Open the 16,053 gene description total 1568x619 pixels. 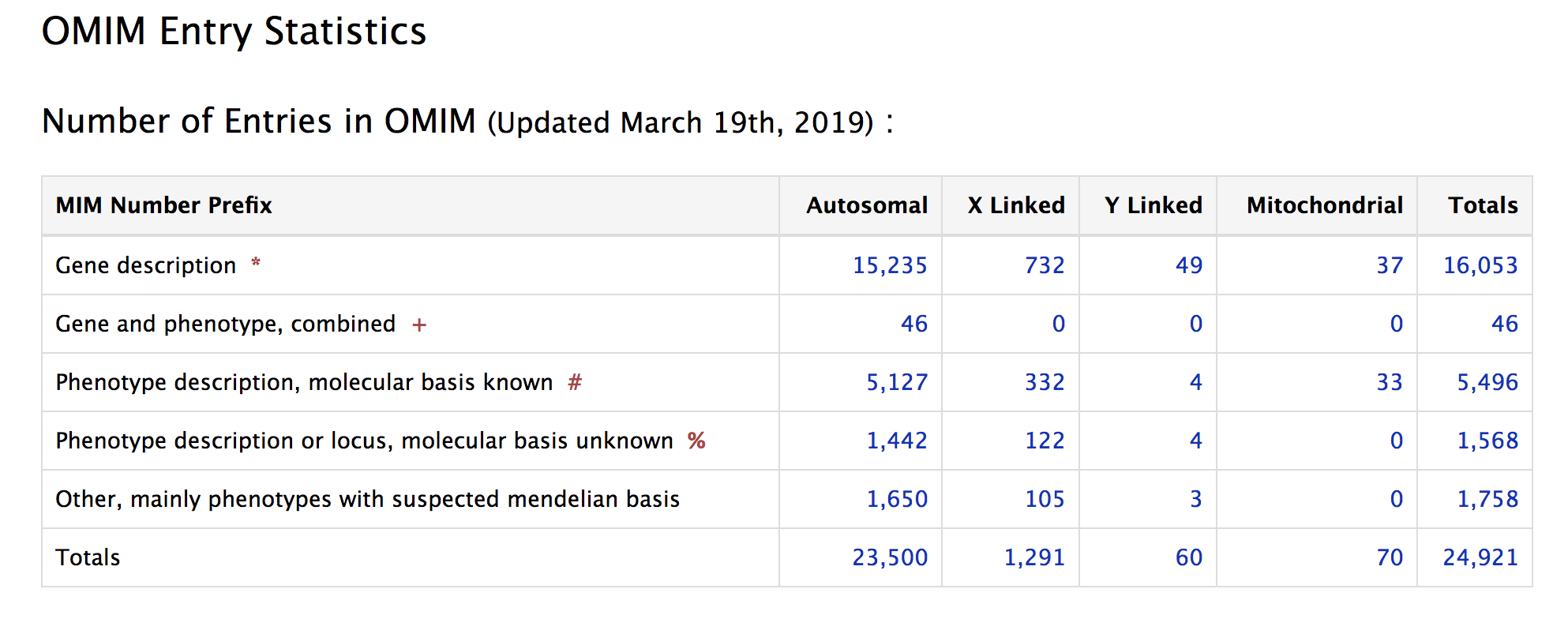point(1480,265)
